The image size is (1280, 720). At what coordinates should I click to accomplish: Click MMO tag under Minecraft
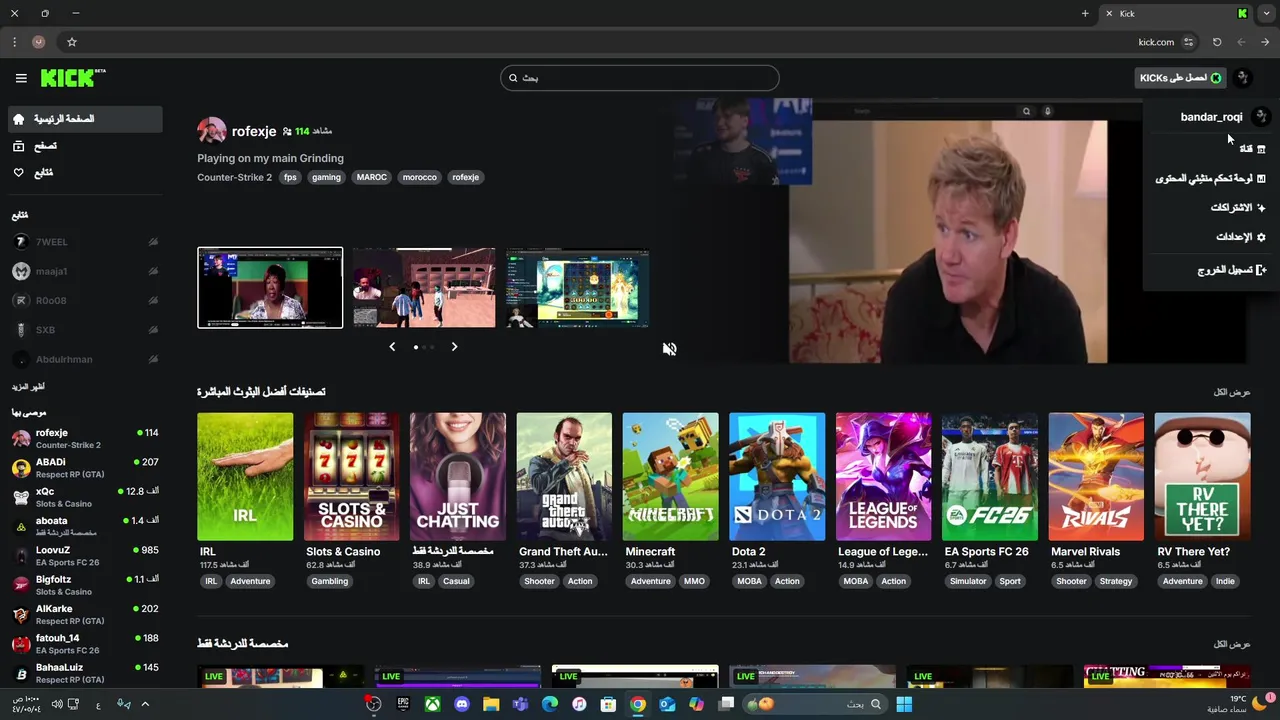pos(694,581)
